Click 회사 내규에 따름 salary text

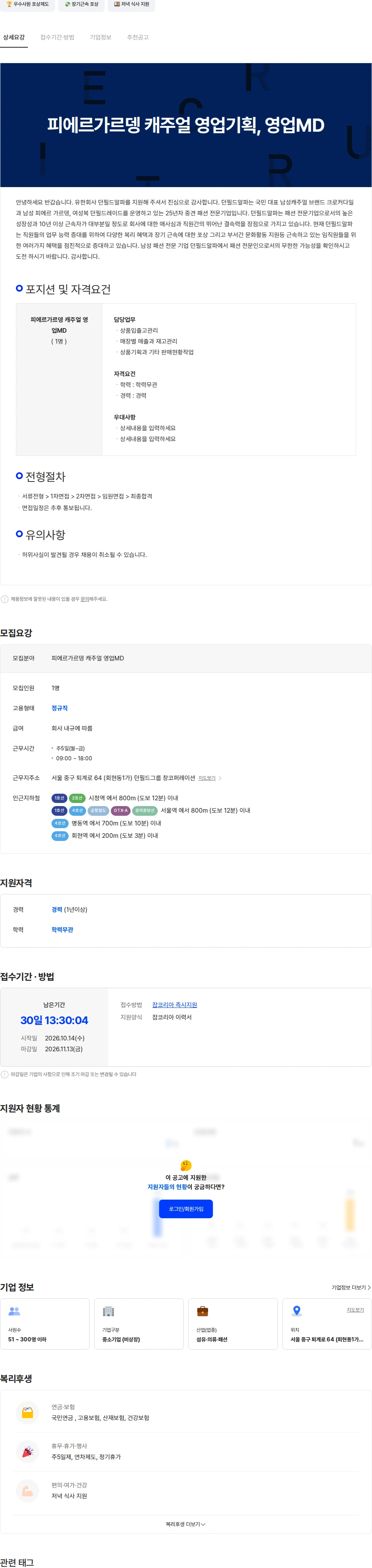(x=72, y=728)
